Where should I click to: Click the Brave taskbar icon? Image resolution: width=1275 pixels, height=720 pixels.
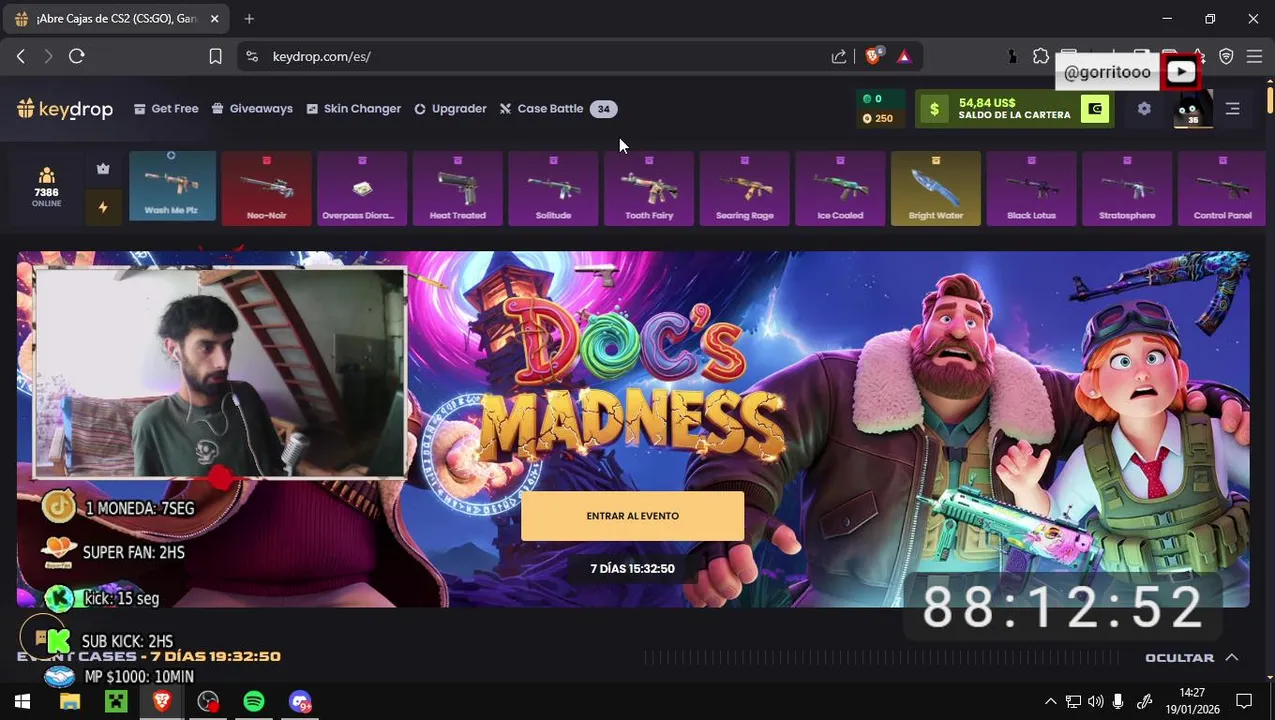pos(162,702)
